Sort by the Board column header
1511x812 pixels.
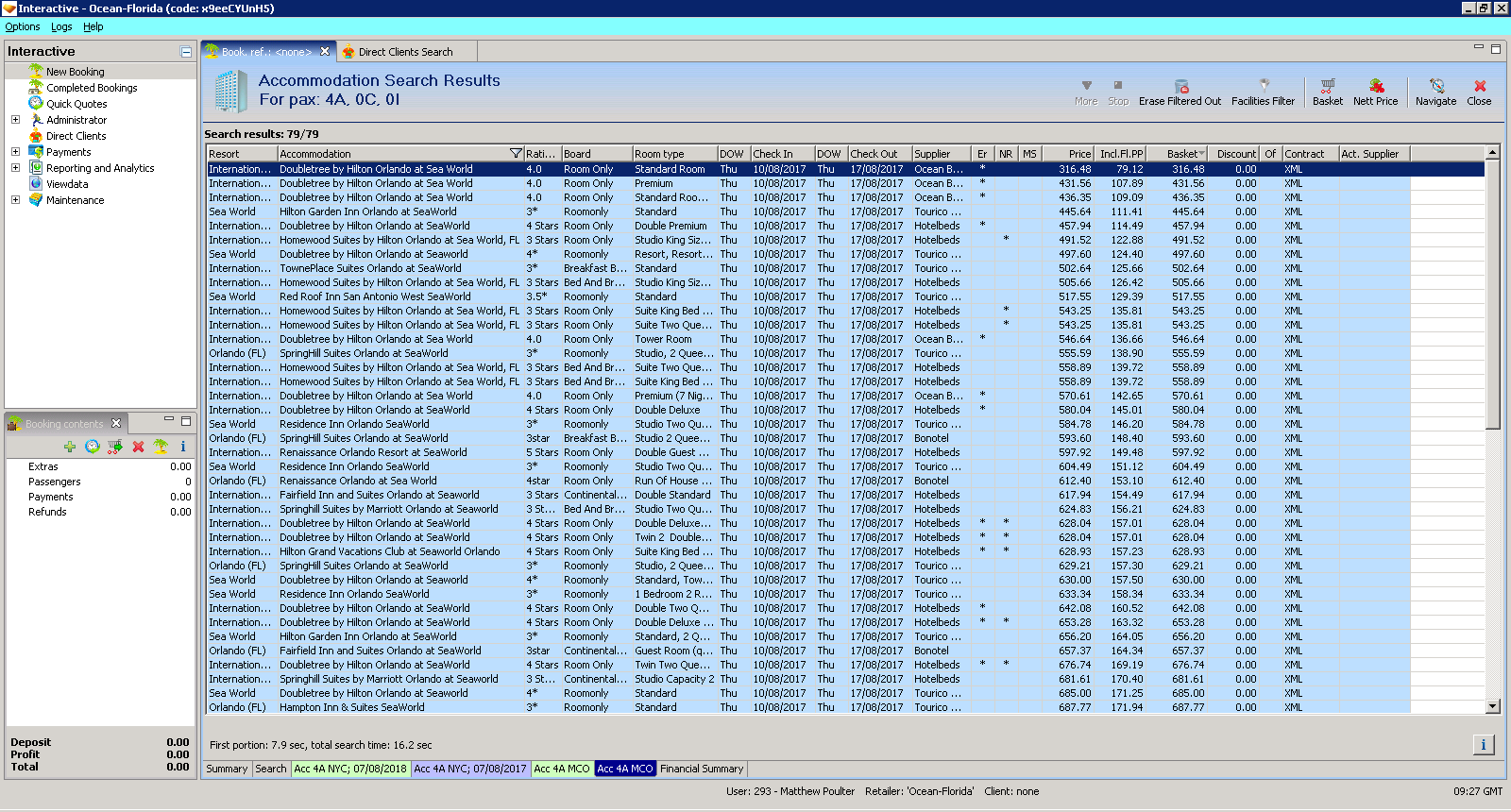[597, 154]
